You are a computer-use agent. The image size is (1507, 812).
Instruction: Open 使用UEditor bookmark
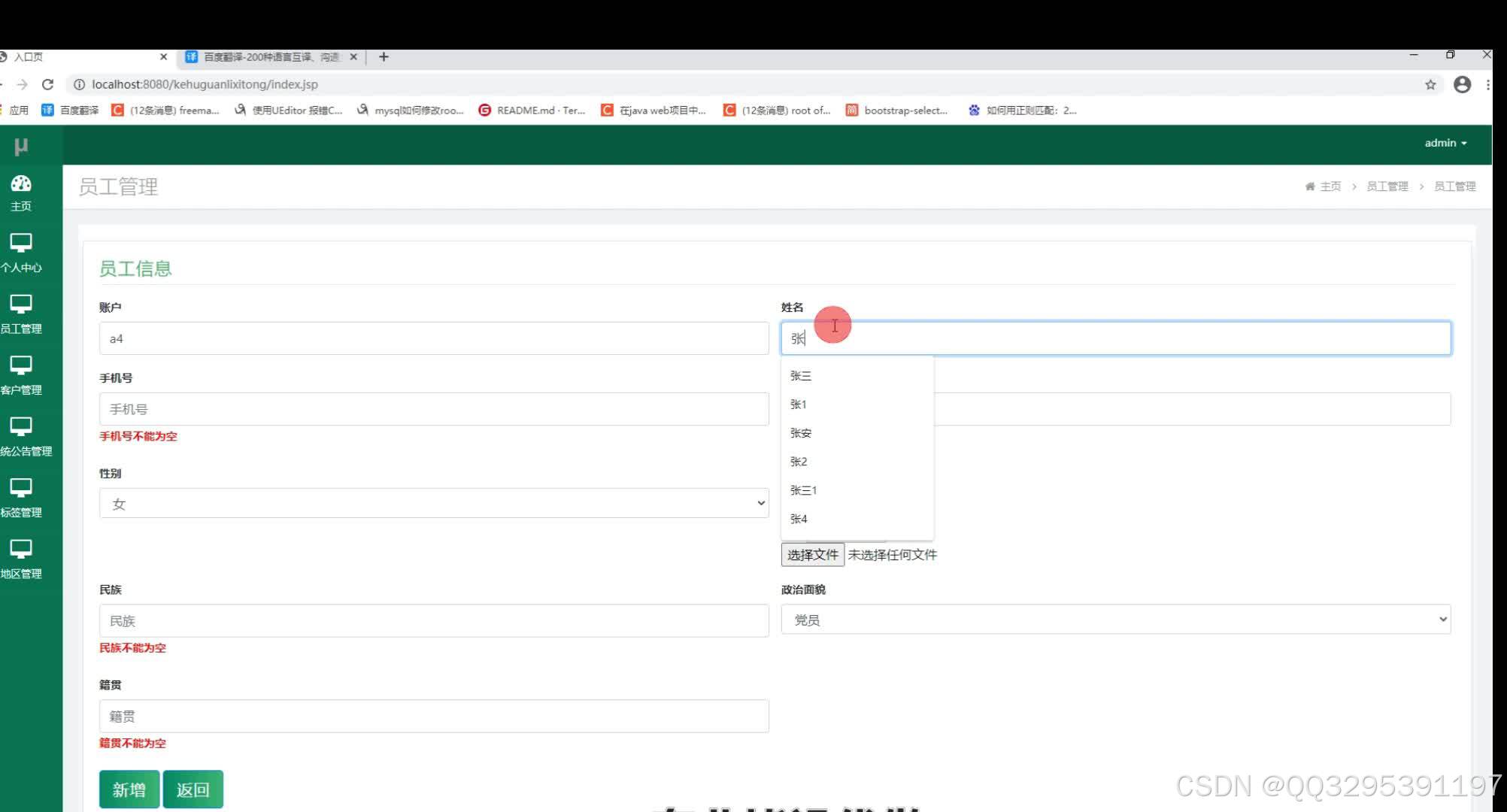pos(288,110)
